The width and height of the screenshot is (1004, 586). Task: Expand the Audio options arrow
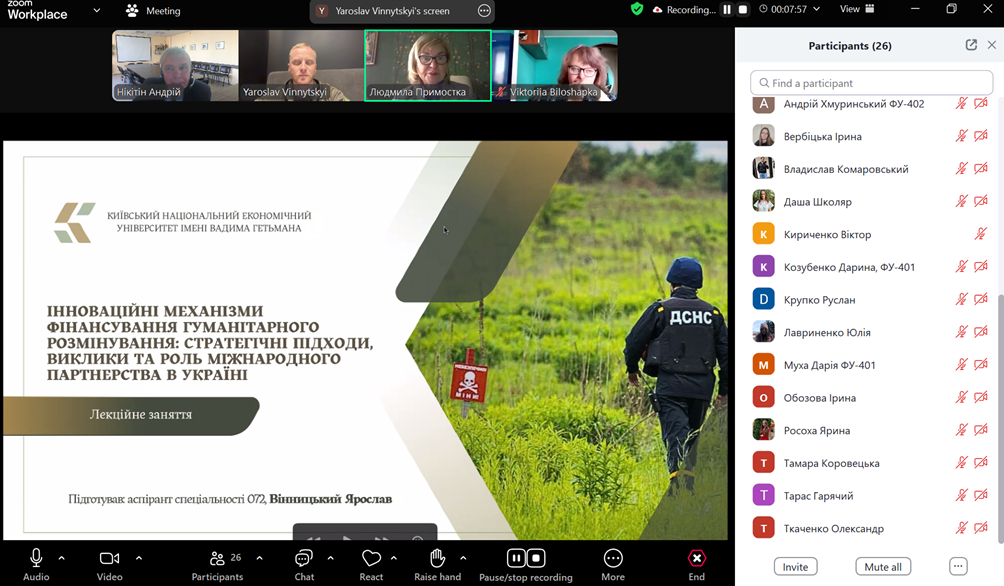pos(61,558)
